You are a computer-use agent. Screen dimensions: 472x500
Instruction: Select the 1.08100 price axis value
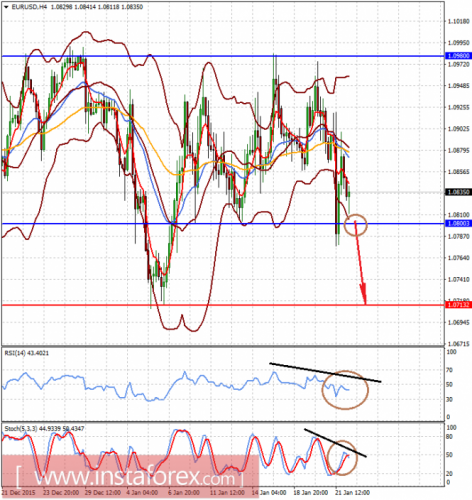click(x=459, y=215)
